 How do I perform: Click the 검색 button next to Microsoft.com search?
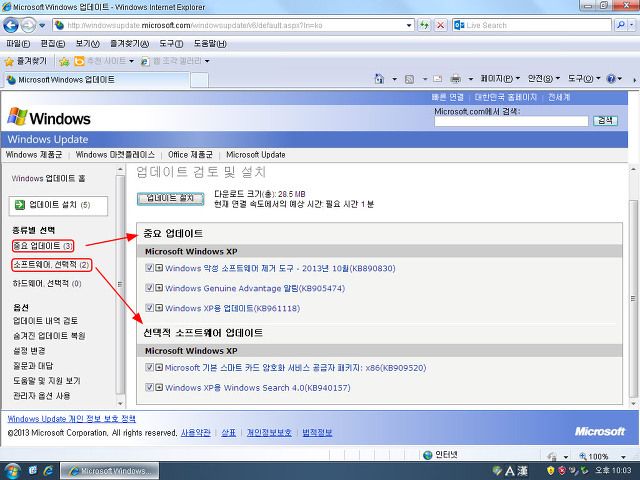pyautogui.click(x=605, y=120)
